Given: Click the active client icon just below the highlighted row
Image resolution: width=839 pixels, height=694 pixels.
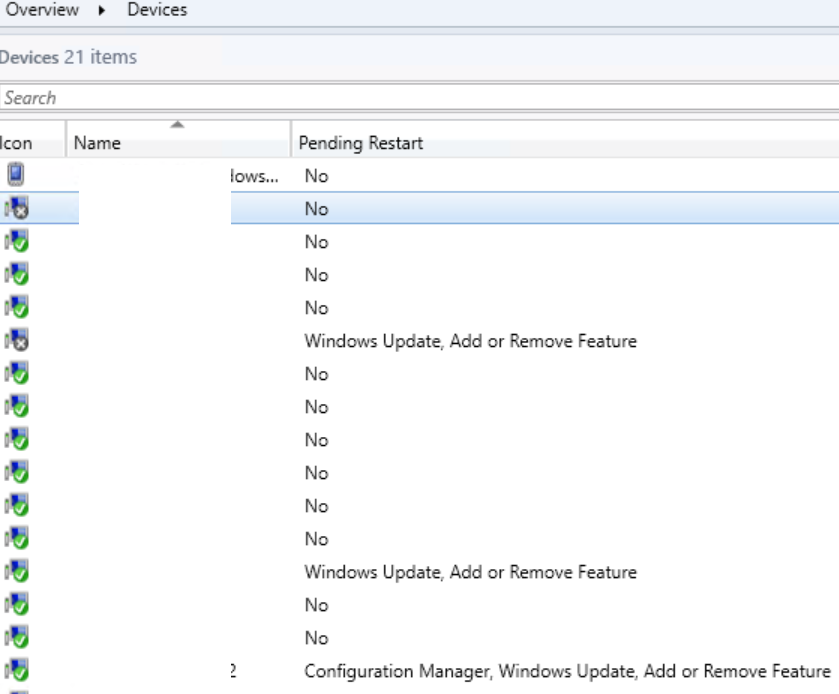Looking at the screenshot, I should [17, 241].
